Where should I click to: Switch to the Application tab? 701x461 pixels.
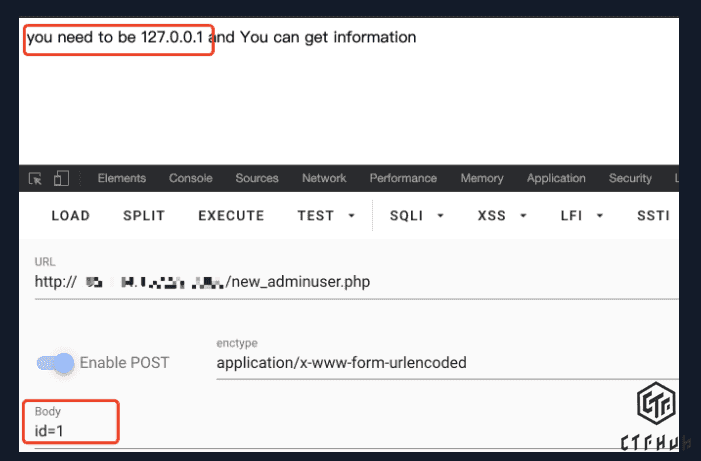[556, 179]
